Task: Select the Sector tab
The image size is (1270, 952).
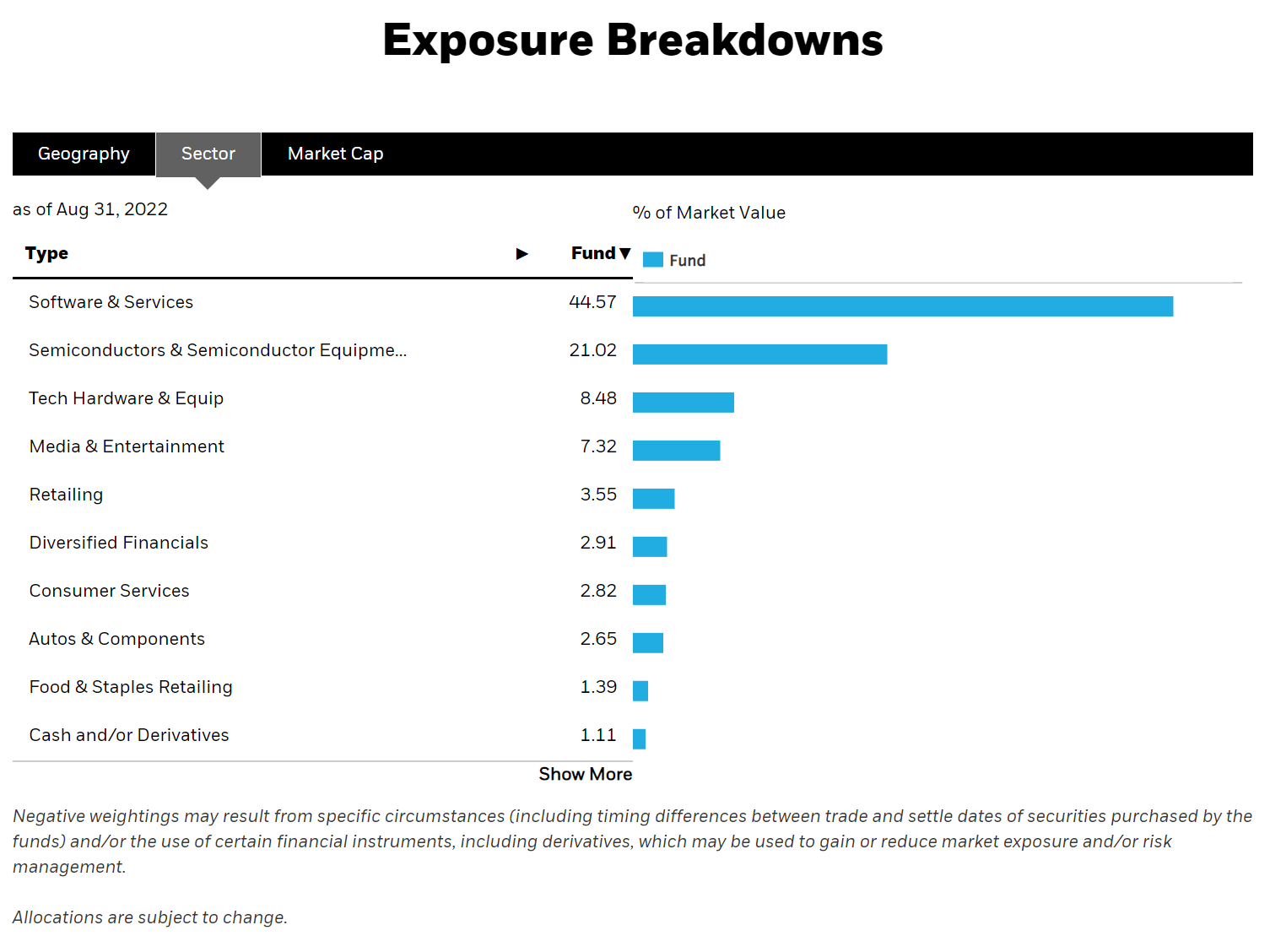Action: (x=208, y=154)
